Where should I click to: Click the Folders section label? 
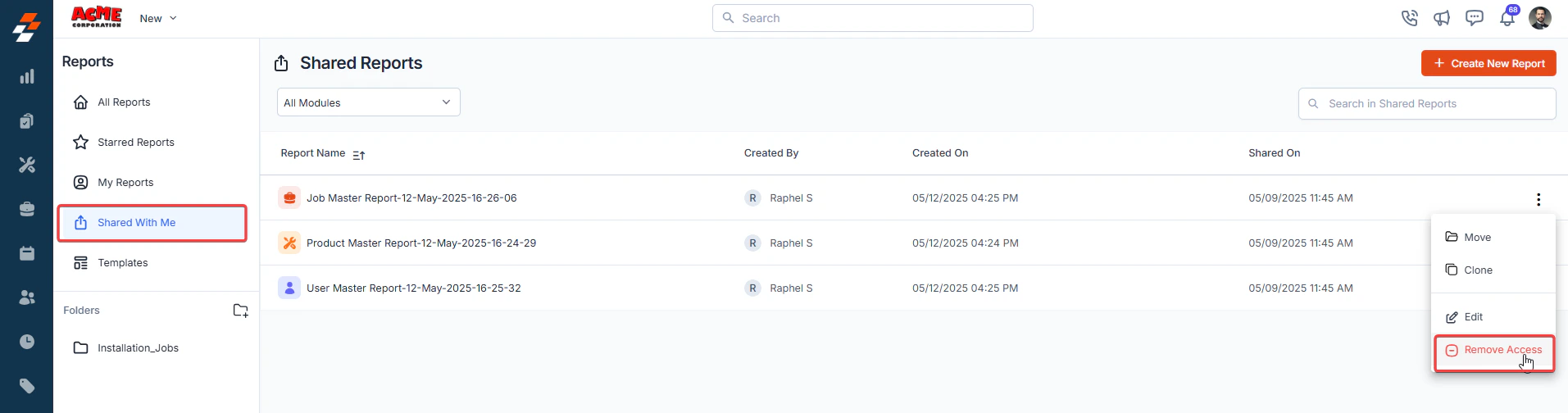point(81,311)
